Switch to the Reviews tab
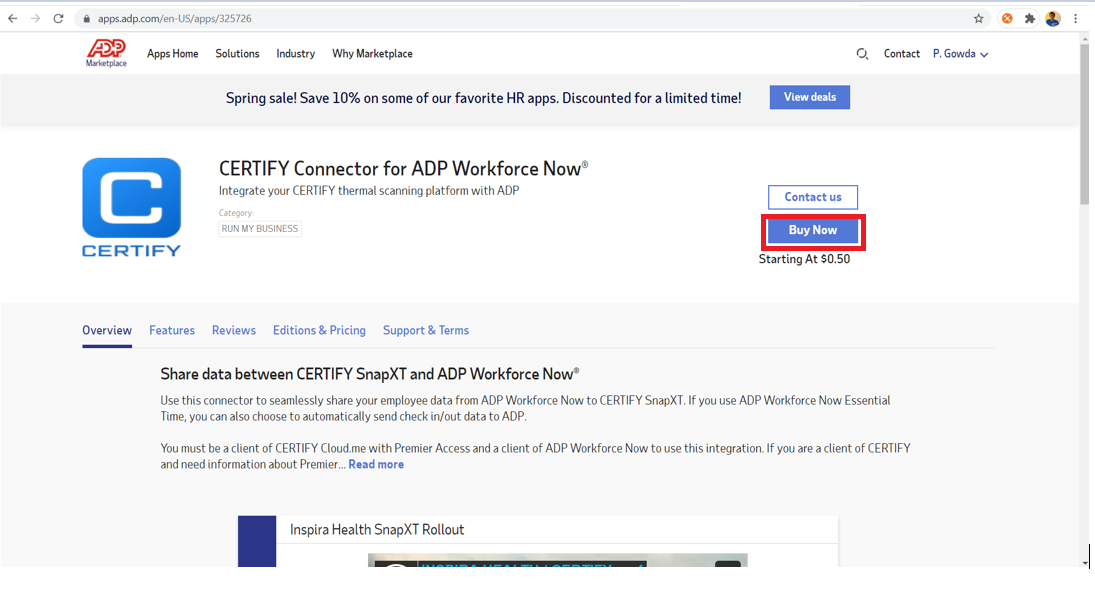Screen dimensions: 1095x611 point(234,330)
